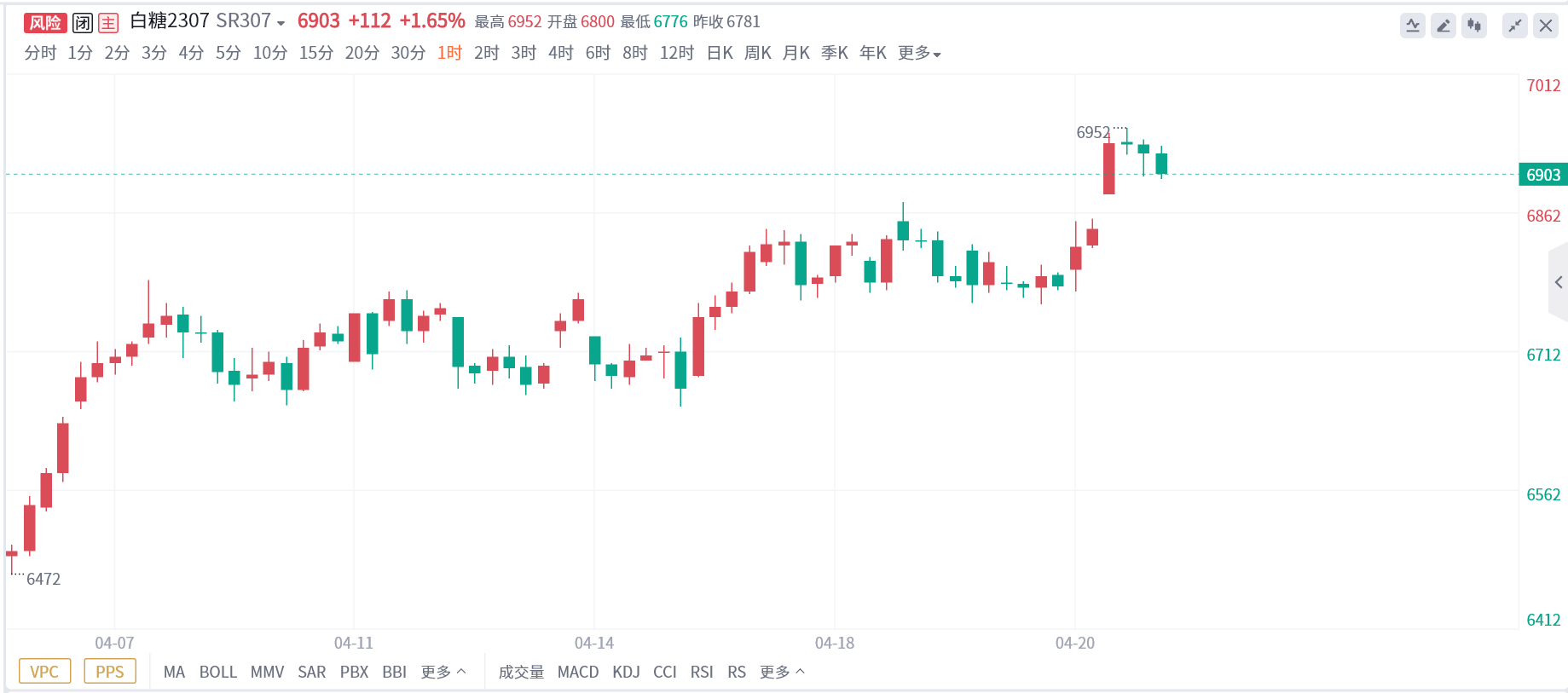Image resolution: width=1568 pixels, height=693 pixels.
Task: Enable the BOLL indicator overlay
Action: point(217,672)
